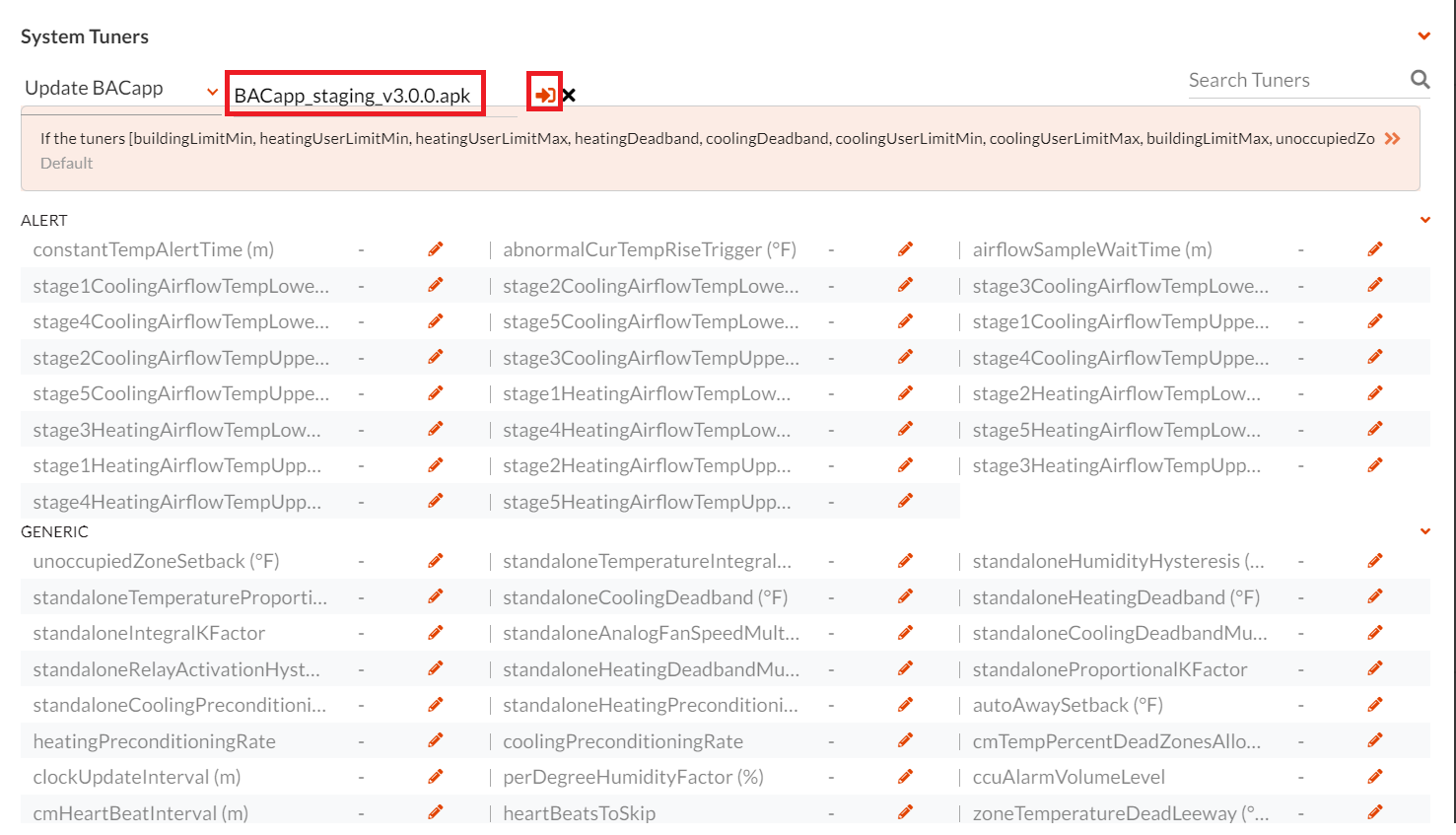
Task: Collapse the System Tuners section chevron
Action: [x=1423, y=36]
